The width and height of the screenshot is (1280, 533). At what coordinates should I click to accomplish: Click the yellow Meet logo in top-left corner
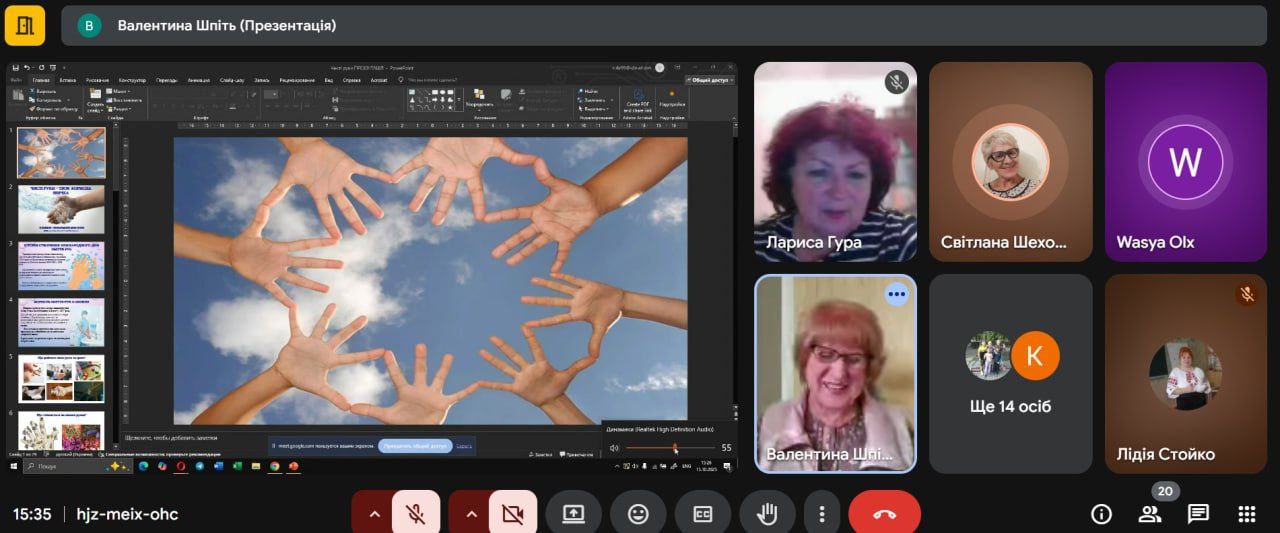coord(25,26)
